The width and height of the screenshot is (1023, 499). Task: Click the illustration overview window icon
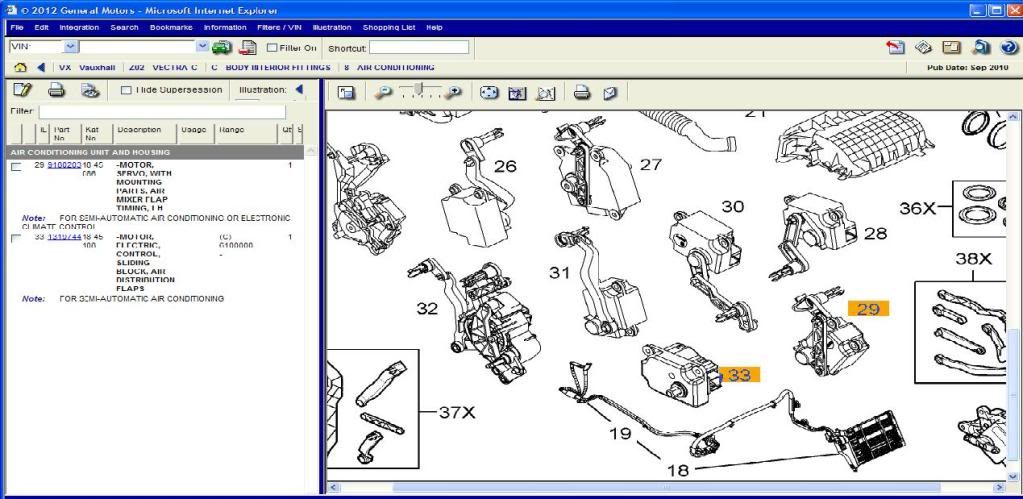click(x=346, y=93)
